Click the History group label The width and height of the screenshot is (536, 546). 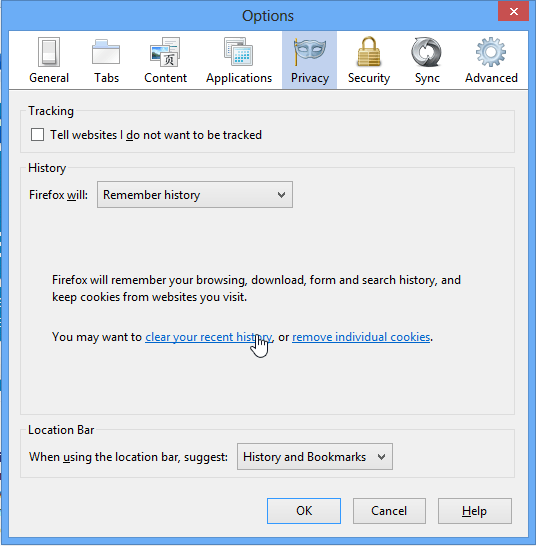click(47, 168)
